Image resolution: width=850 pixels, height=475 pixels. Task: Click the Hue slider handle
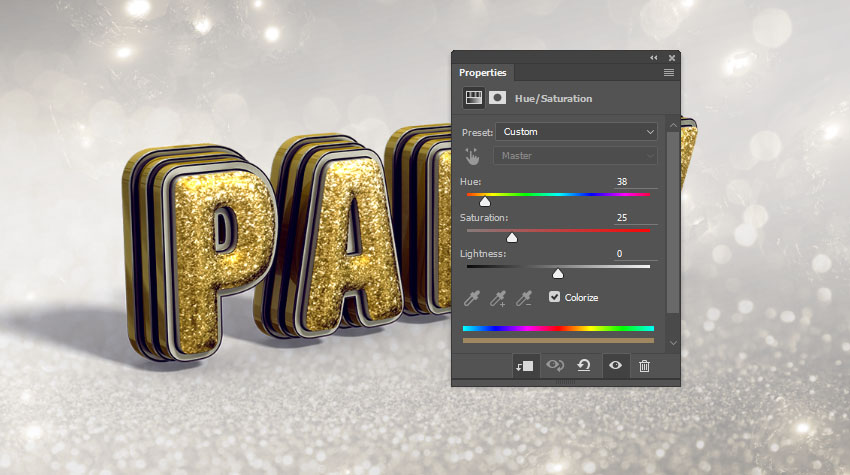(485, 202)
